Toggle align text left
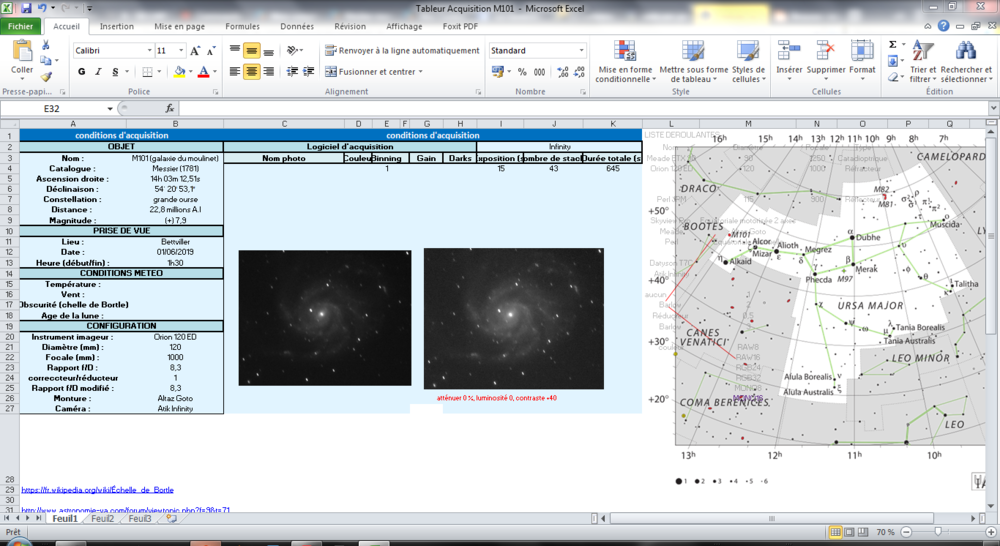 click(x=235, y=71)
